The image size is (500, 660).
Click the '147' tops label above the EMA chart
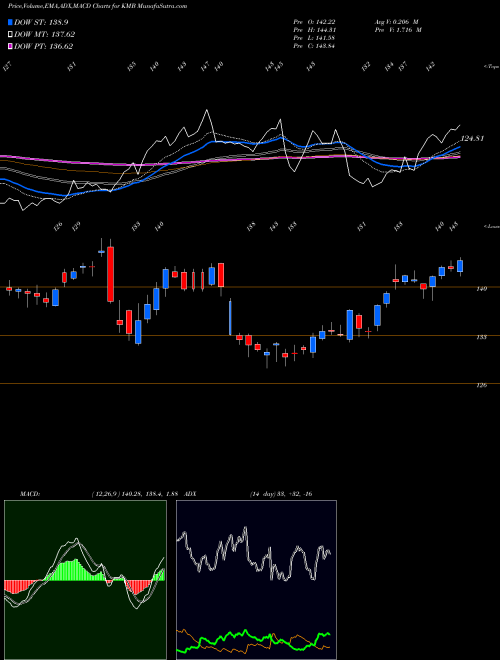coord(205,66)
